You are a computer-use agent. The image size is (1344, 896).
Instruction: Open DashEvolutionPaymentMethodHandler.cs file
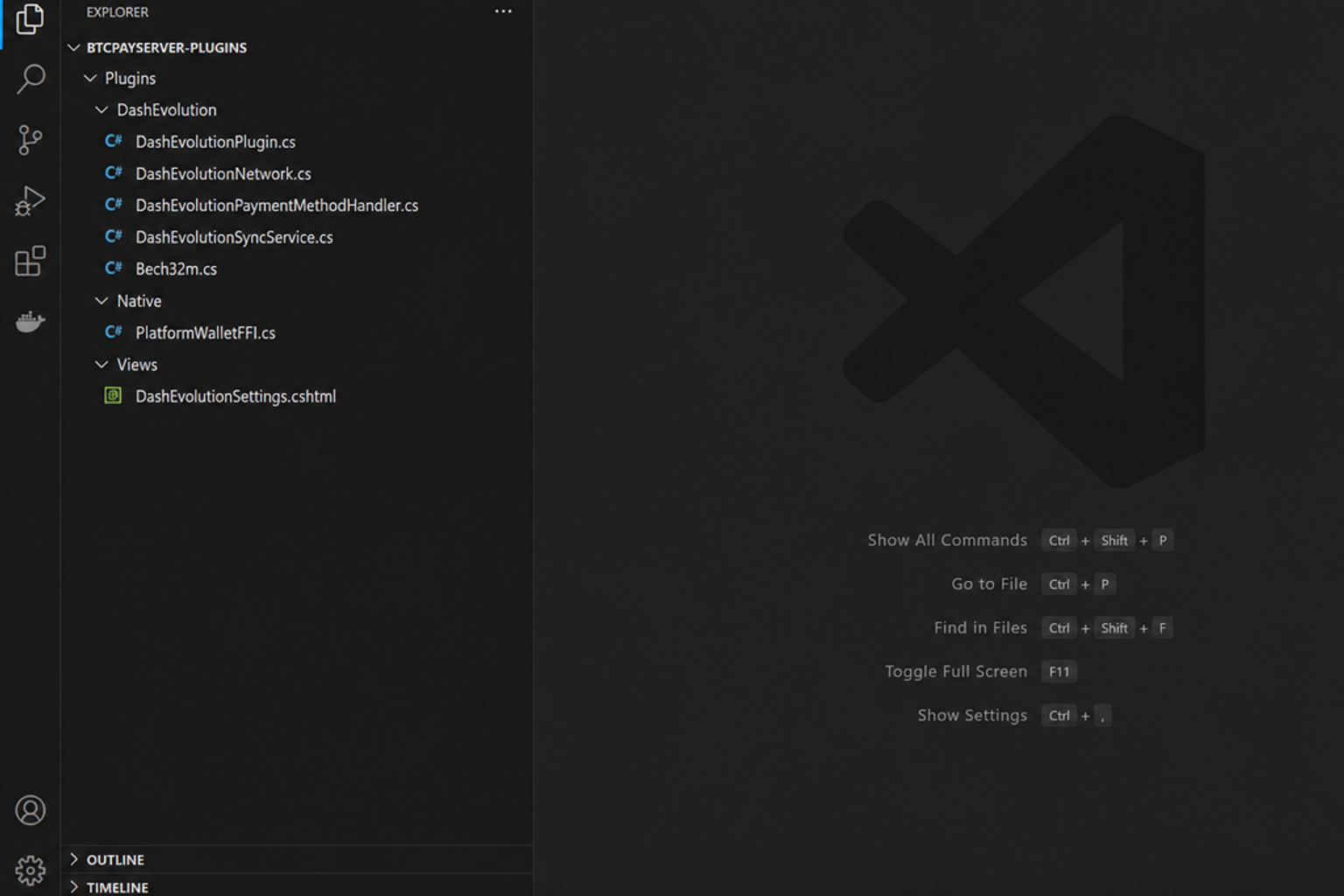click(x=276, y=206)
